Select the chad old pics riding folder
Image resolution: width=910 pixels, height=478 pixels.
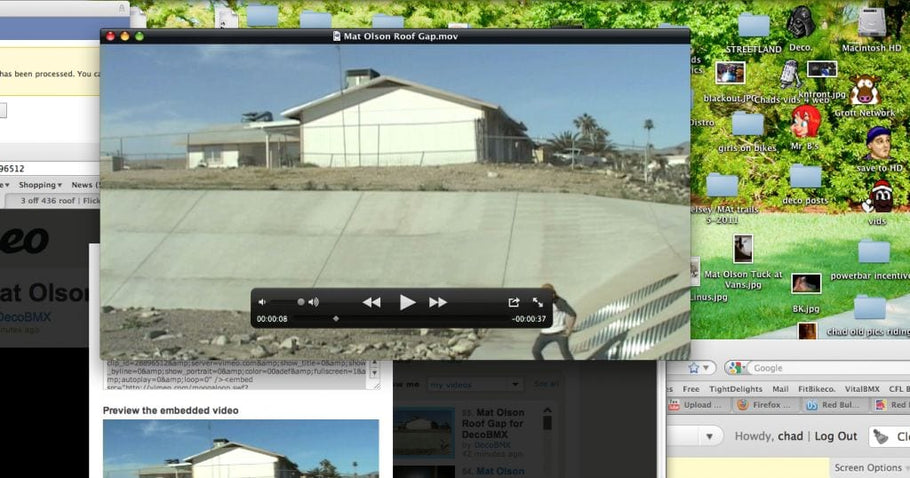point(869,307)
